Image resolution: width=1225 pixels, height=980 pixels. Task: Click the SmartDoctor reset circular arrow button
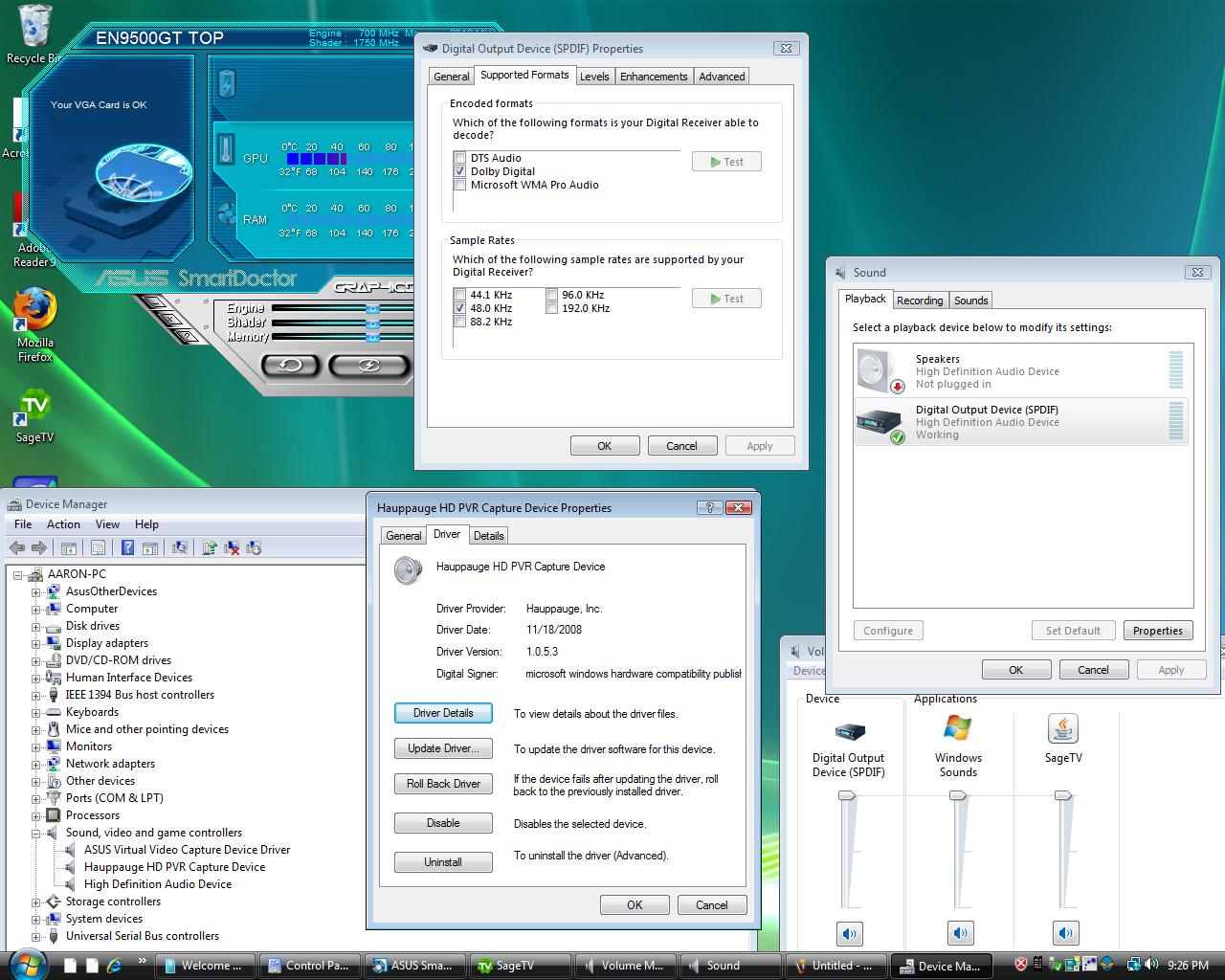[x=290, y=365]
